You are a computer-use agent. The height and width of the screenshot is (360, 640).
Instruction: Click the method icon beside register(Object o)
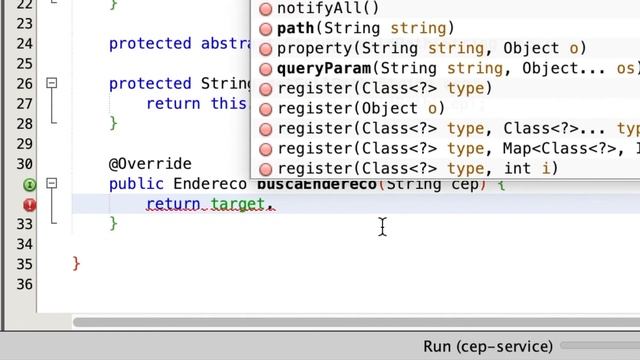266,109
